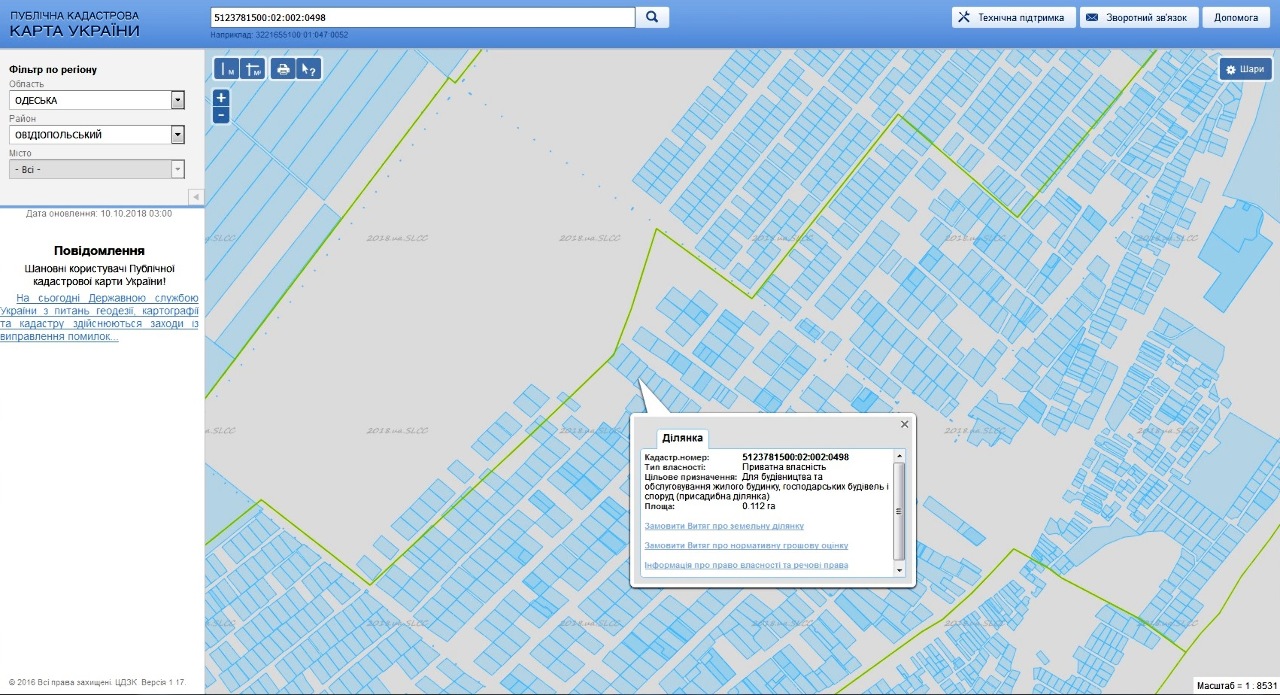Activate the identify parcel cursor tool
Viewport: 1280px width, 695px height.
coord(309,69)
